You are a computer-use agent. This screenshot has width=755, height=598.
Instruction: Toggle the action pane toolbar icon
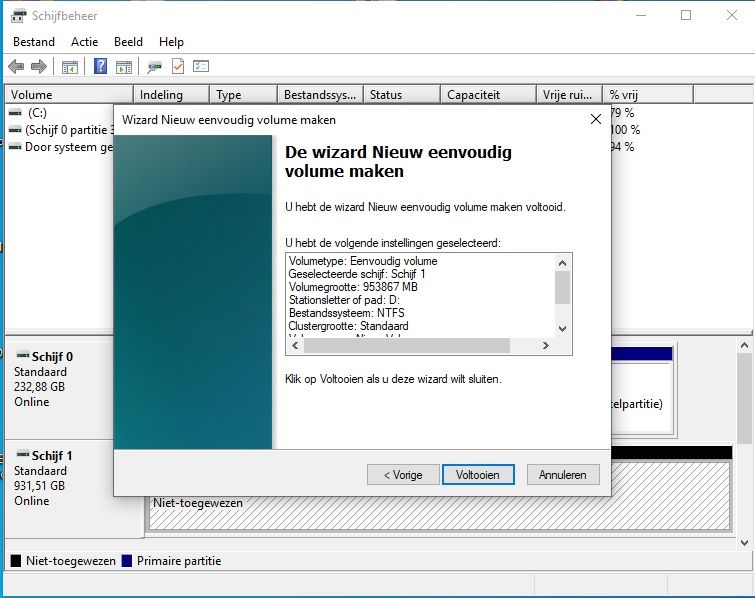(x=124, y=67)
